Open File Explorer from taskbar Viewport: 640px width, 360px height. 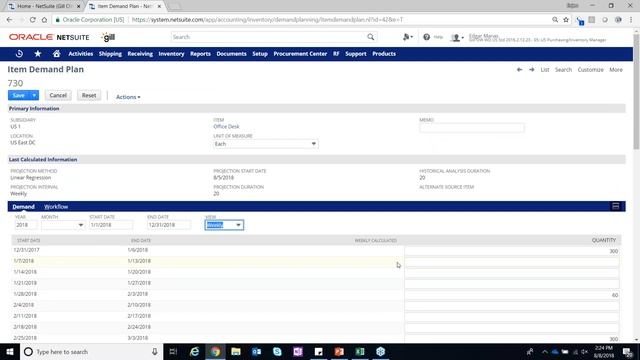click(x=236, y=351)
